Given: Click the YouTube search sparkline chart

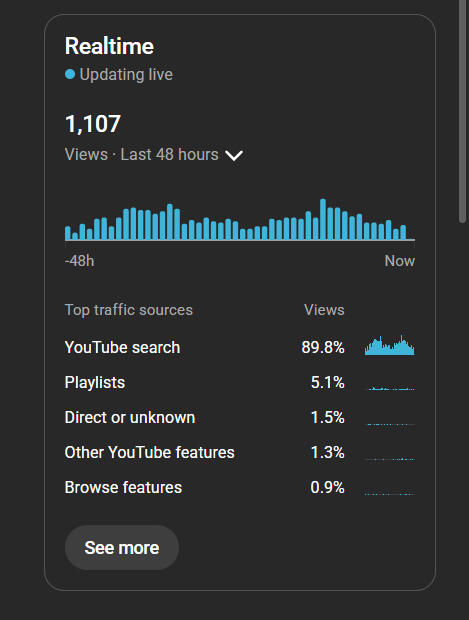Looking at the screenshot, I should coord(390,345).
